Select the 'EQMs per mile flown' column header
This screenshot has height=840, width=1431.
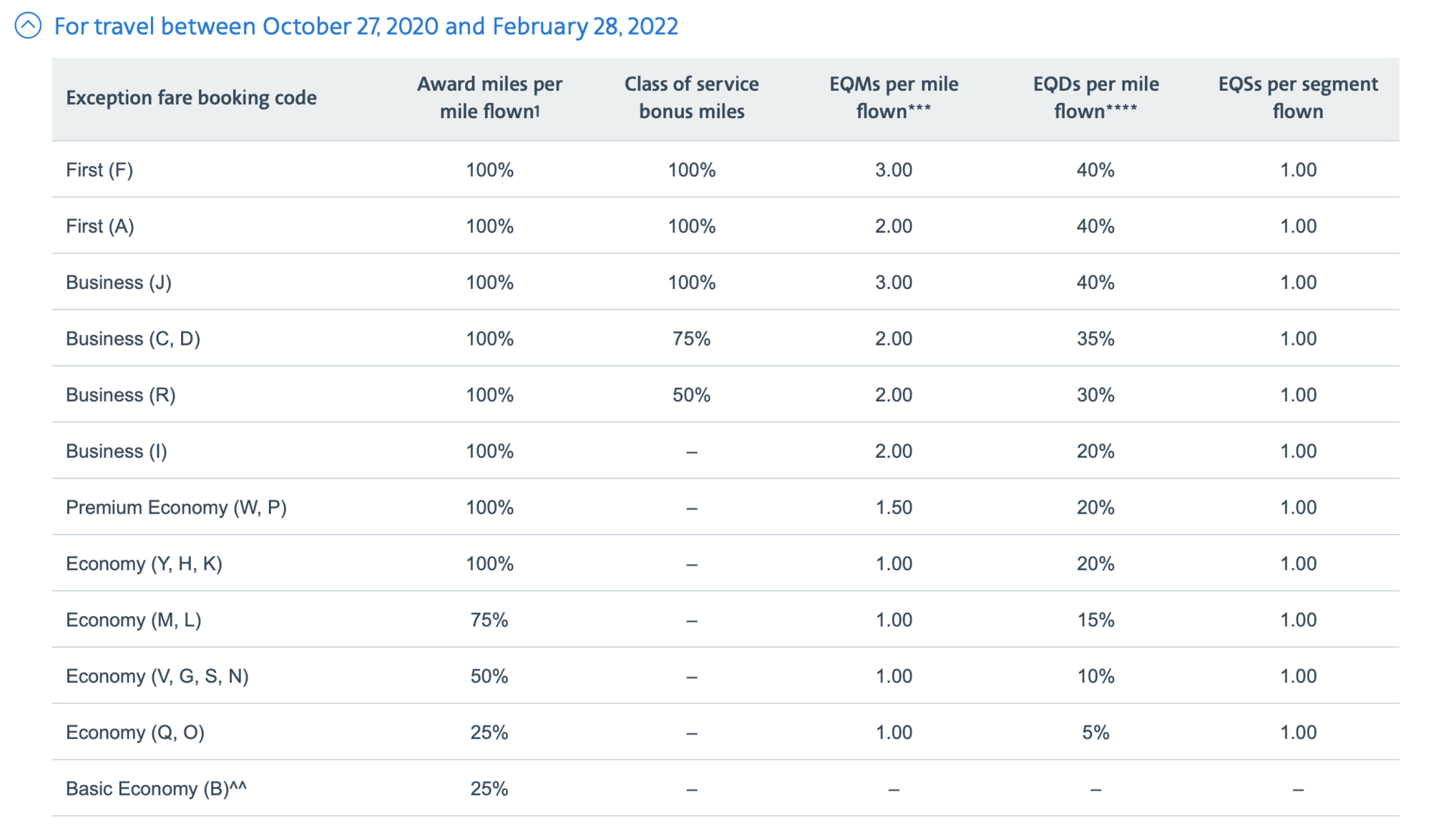tap(894, 98)
